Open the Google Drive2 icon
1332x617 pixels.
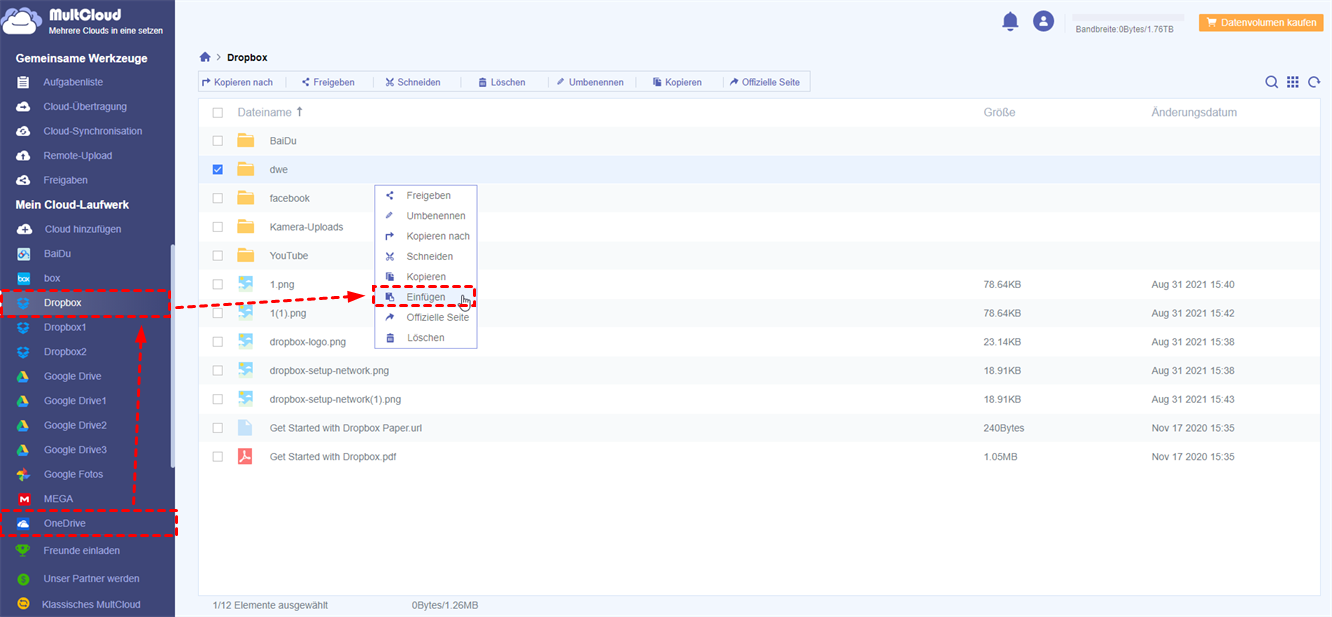point(24,425)
